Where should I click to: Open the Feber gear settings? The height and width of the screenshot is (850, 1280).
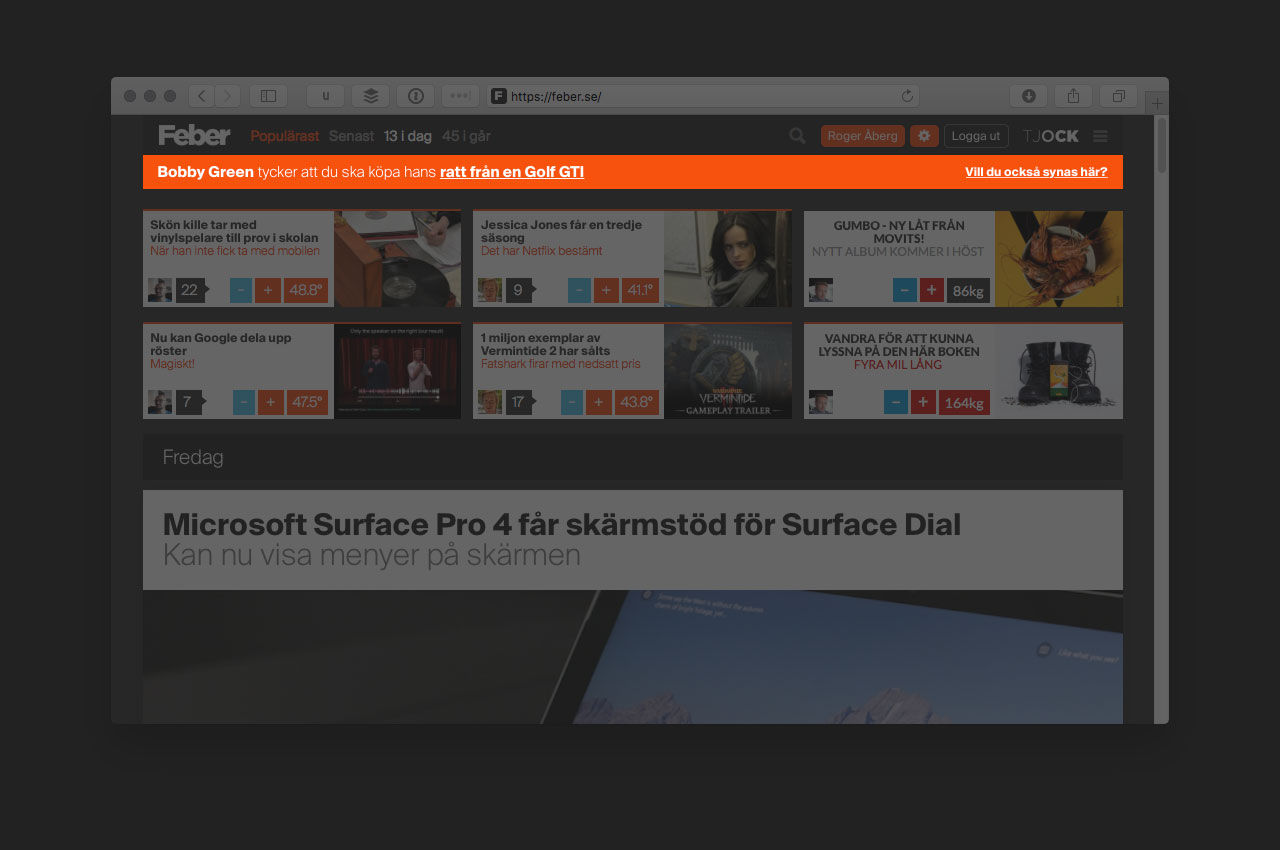point(924,136)
